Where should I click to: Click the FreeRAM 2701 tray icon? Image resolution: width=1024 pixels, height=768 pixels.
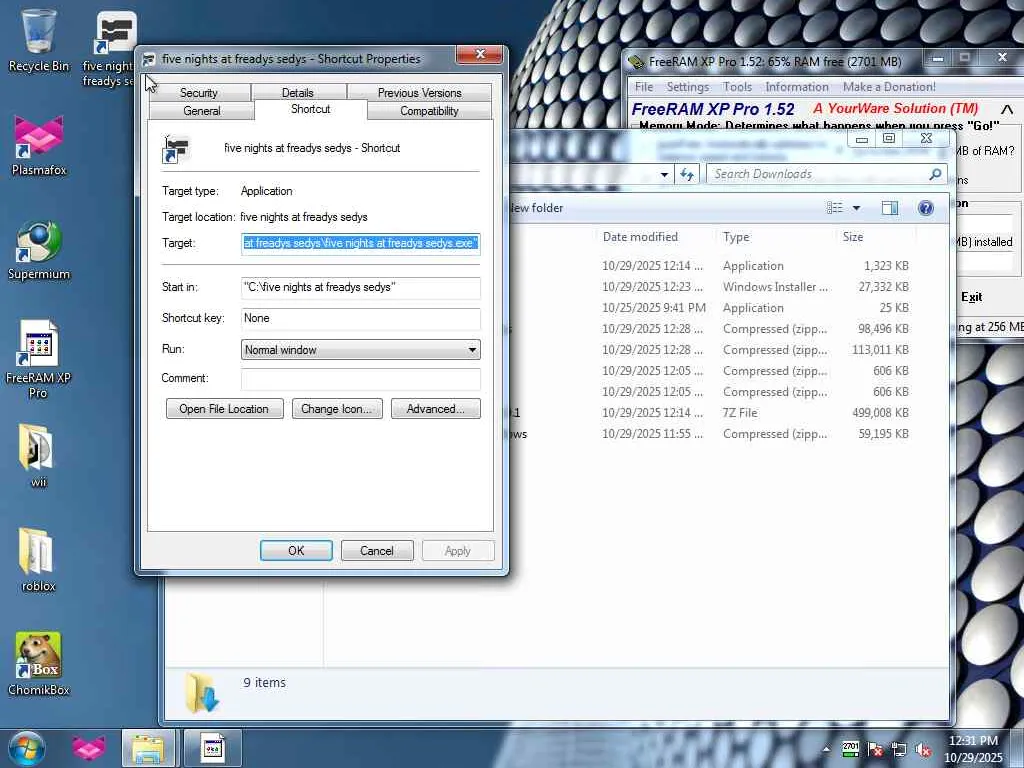point(850,748)
